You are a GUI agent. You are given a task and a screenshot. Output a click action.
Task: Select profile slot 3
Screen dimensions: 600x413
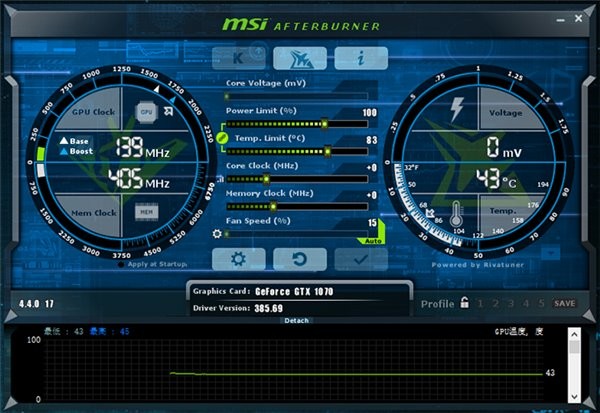[511, 304]
